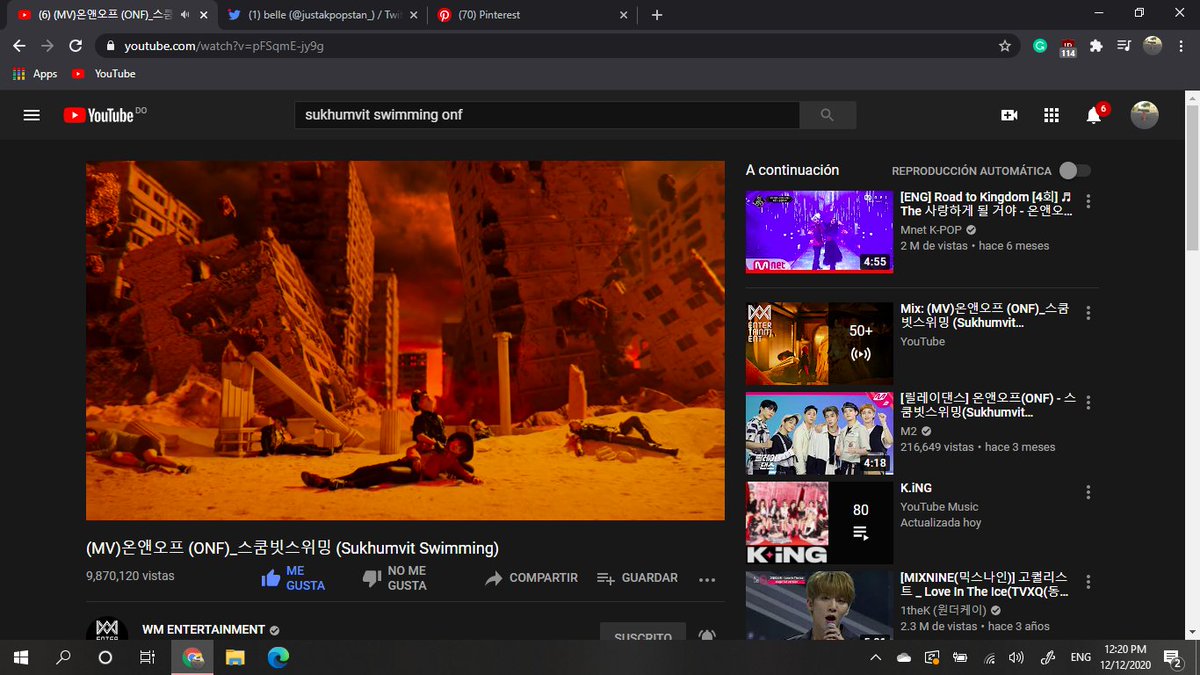
Task: Open the WM Entertainment channel avatar
Action: click(106, 630)
